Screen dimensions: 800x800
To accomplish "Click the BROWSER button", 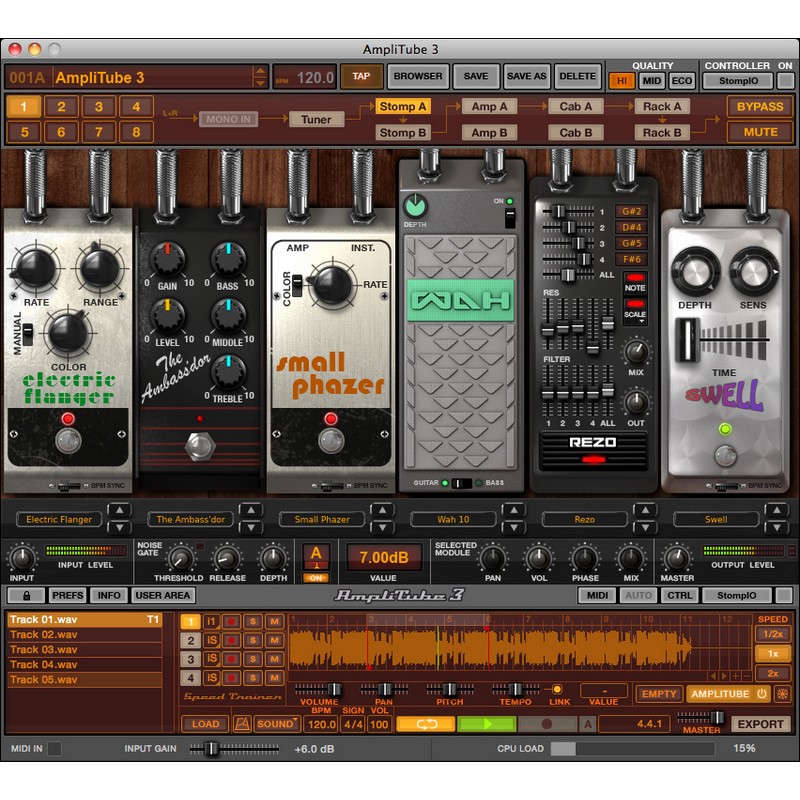I will pyautogui.click(x=418, y=77).
